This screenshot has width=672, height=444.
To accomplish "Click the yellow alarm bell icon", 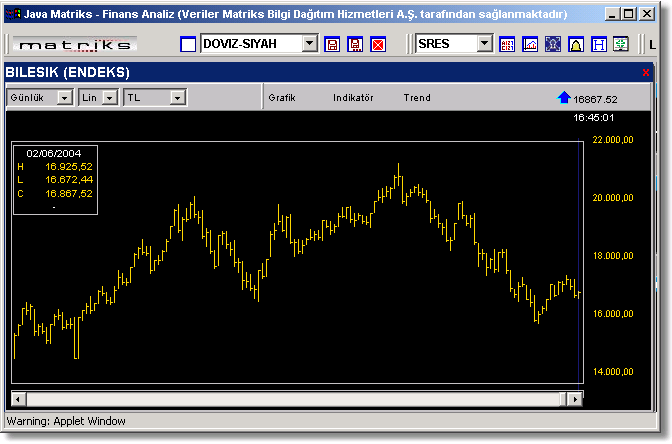I will [x=576, y=45].
